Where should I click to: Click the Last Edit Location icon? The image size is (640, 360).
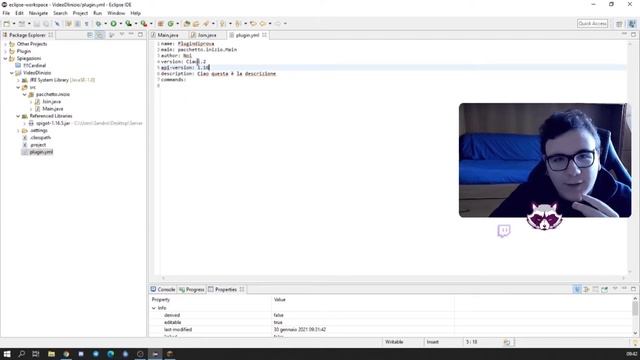pos(253,24)
